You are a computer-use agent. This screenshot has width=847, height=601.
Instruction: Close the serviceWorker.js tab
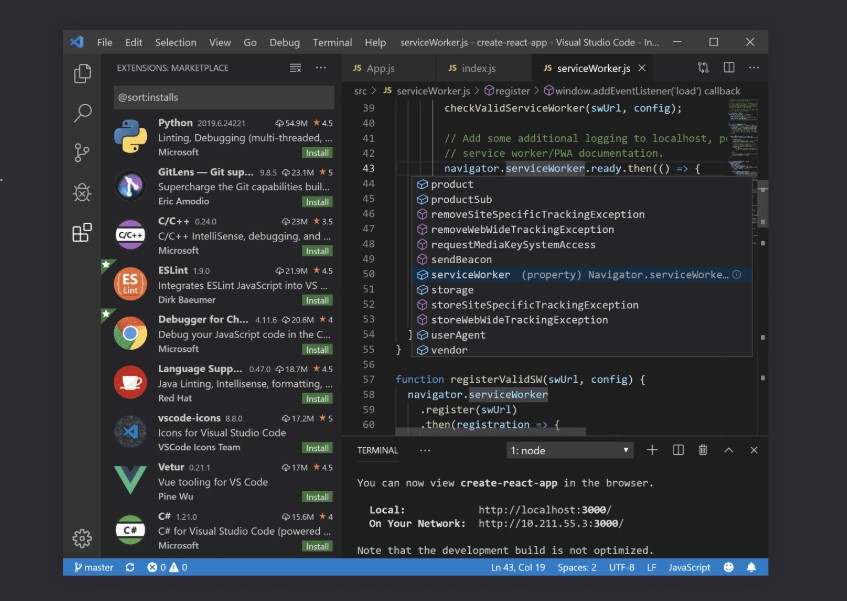[x=642, y=68]
